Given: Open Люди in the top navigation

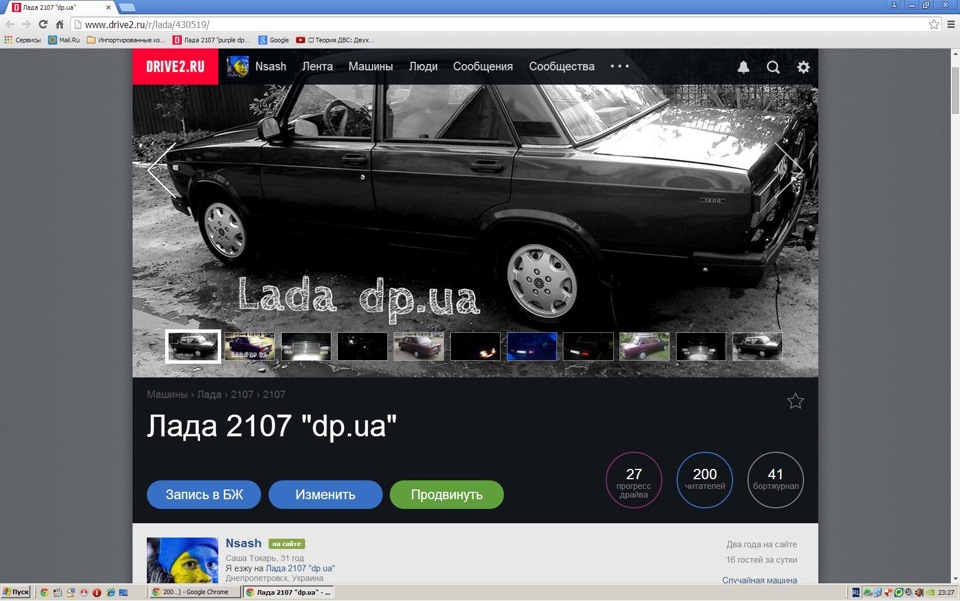Looking at the screenshot, I should [423, 67].
